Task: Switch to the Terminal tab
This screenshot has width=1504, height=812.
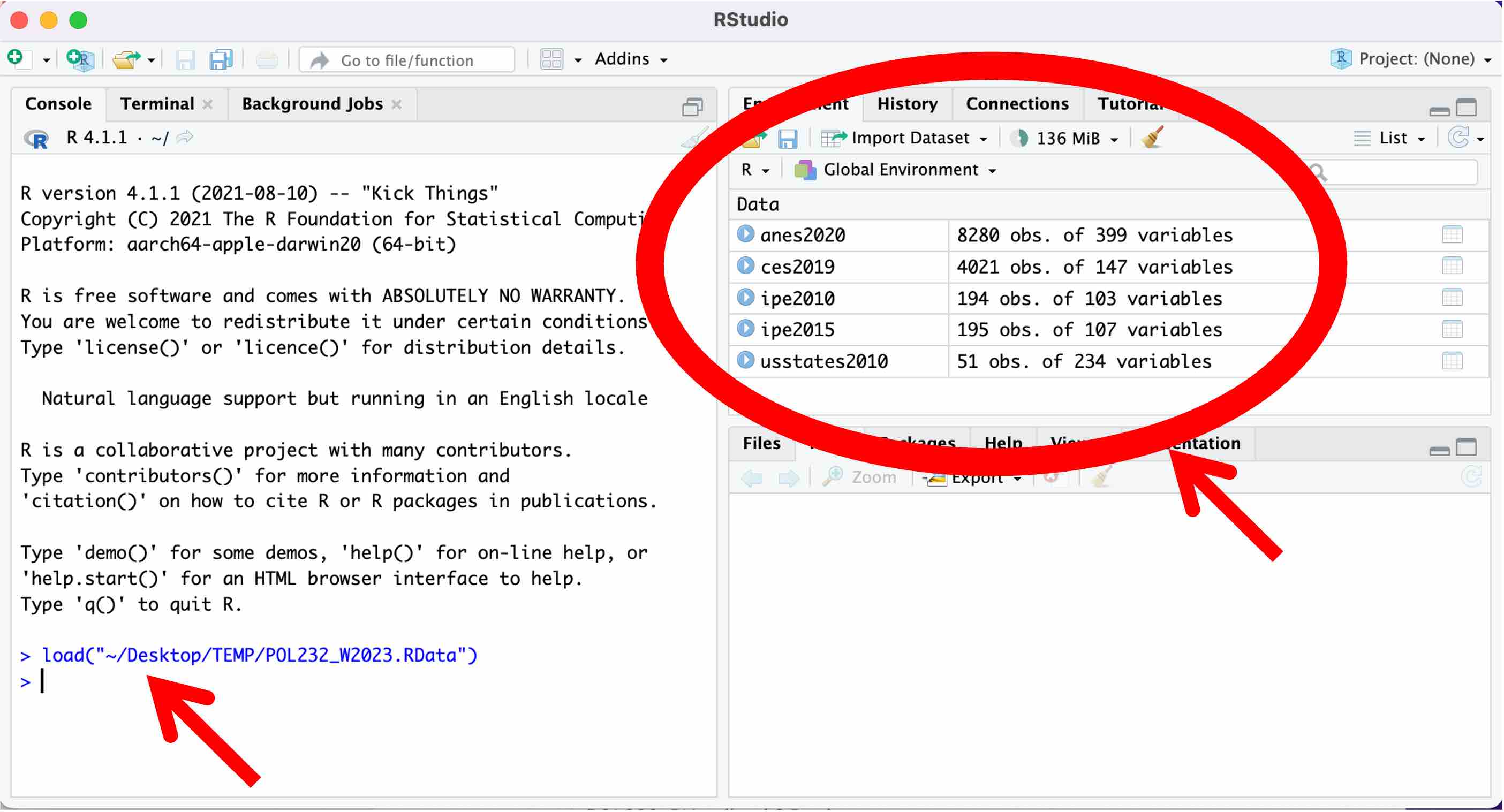Action: click(157, 104)
